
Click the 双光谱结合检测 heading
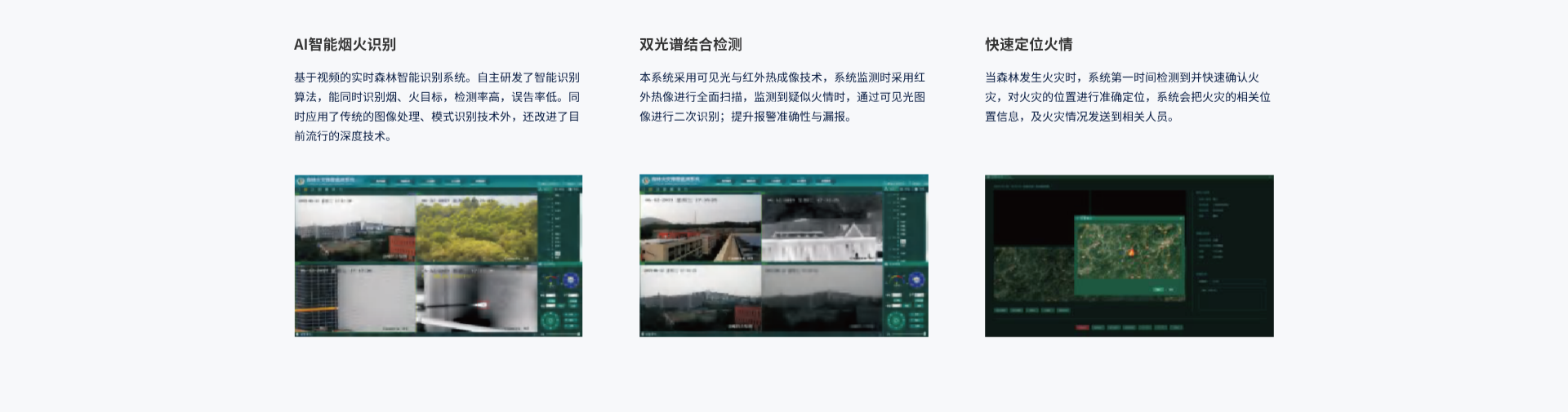[690, 45]
